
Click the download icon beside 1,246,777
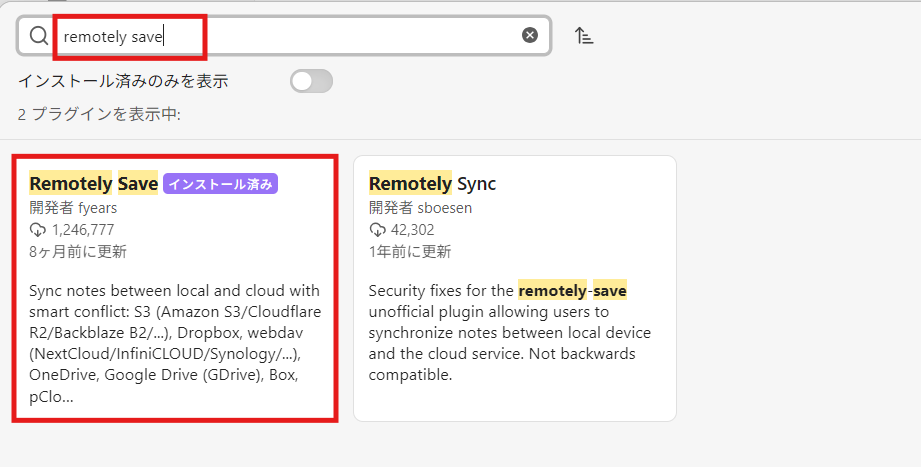pyautogui.click(x=38, y=230)
